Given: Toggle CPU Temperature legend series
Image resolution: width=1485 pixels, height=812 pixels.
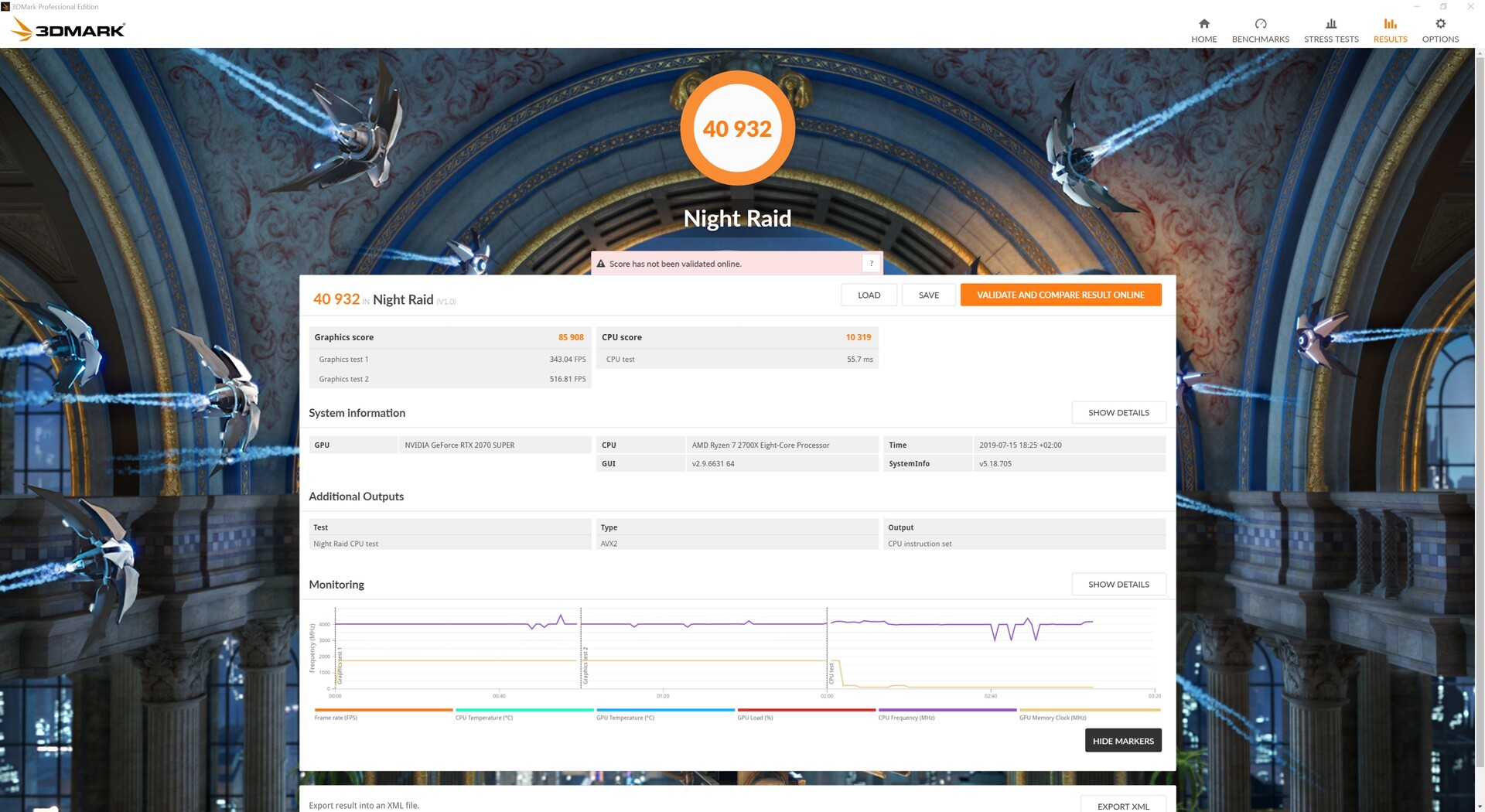Looking at the screenshot, I should pyautogui.click(x=524, y=714).
